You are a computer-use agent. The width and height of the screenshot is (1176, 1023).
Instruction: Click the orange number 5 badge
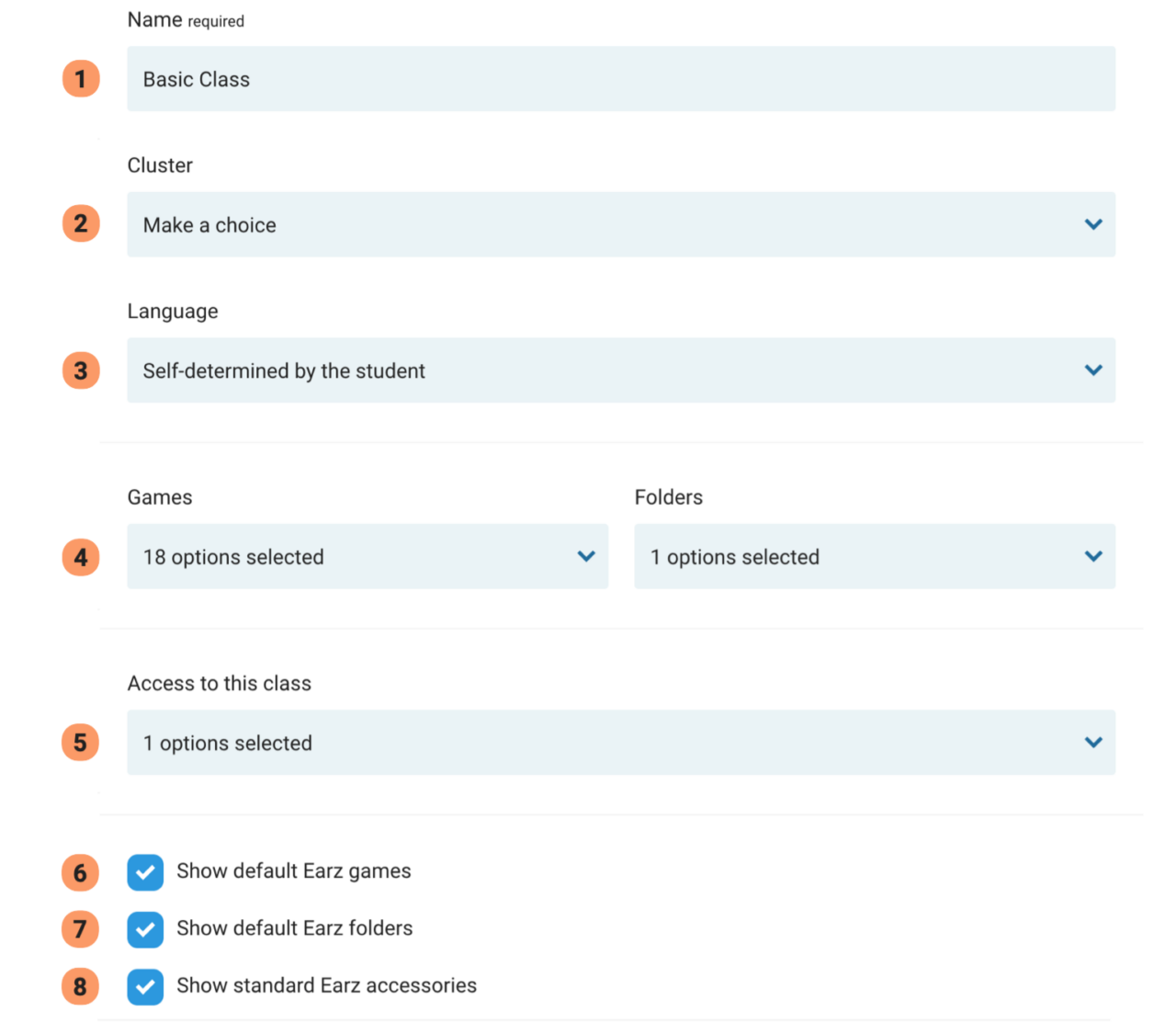(x=81, y=743)
